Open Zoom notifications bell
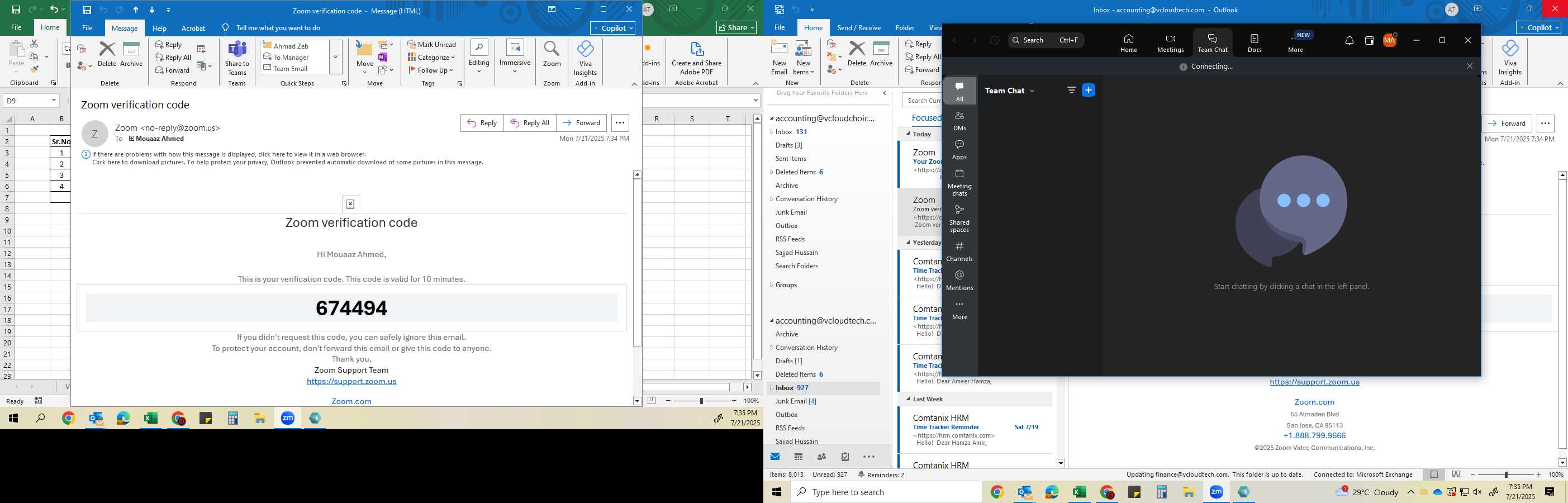Viewport: 1568px width, 503px height. 1349,40
